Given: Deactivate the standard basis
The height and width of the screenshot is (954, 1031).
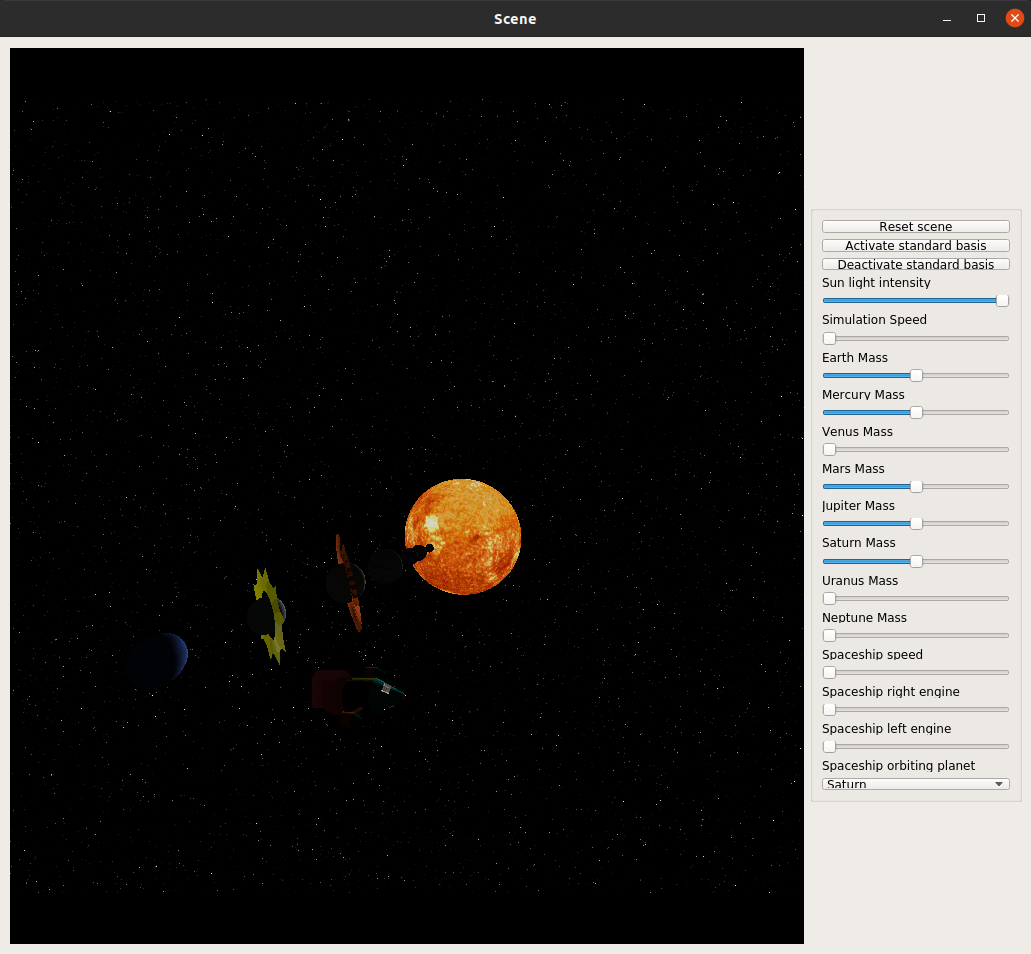Looking at the screenshot, I should [x=915, y=264].
